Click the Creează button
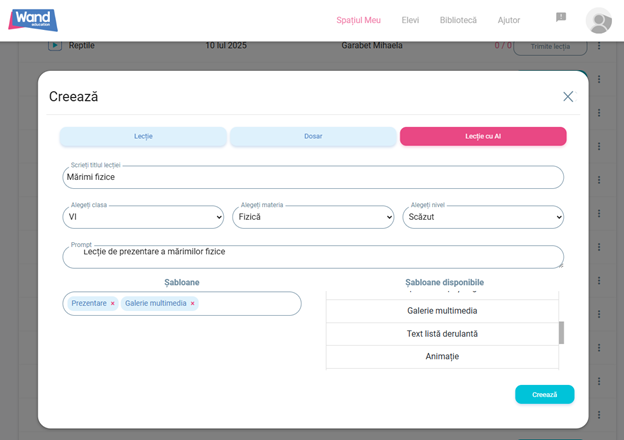The image size is (624, 440). click(544, 394)
